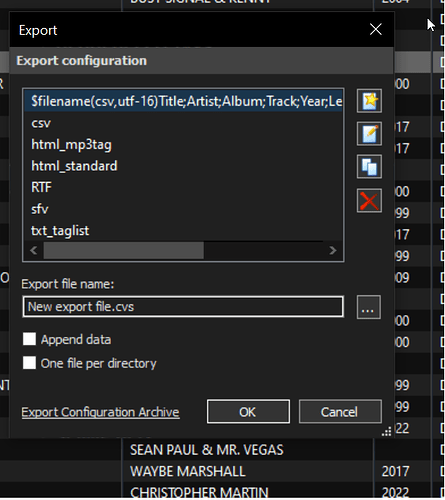Click the Copy export configuration icon
This screenshot has height=500, width=445.
click(x=369, y=166)
